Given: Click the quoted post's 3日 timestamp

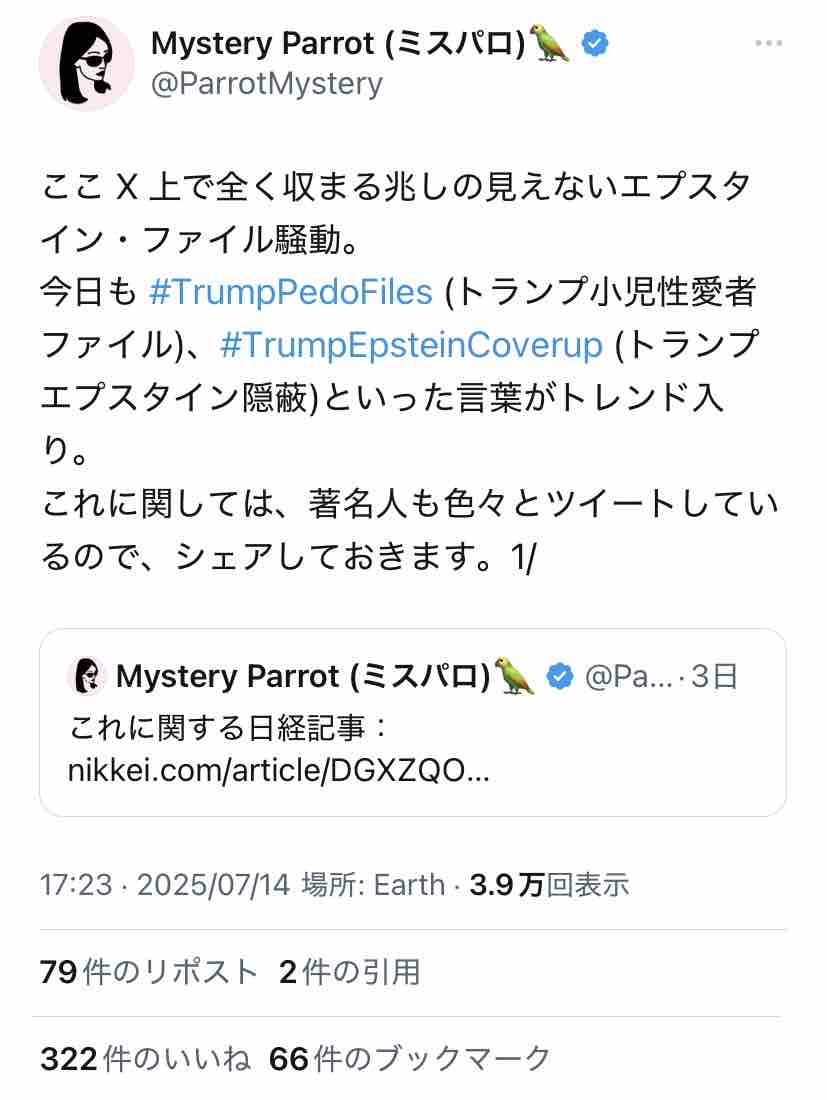Looking at the screenshot, I should (714, 677).
